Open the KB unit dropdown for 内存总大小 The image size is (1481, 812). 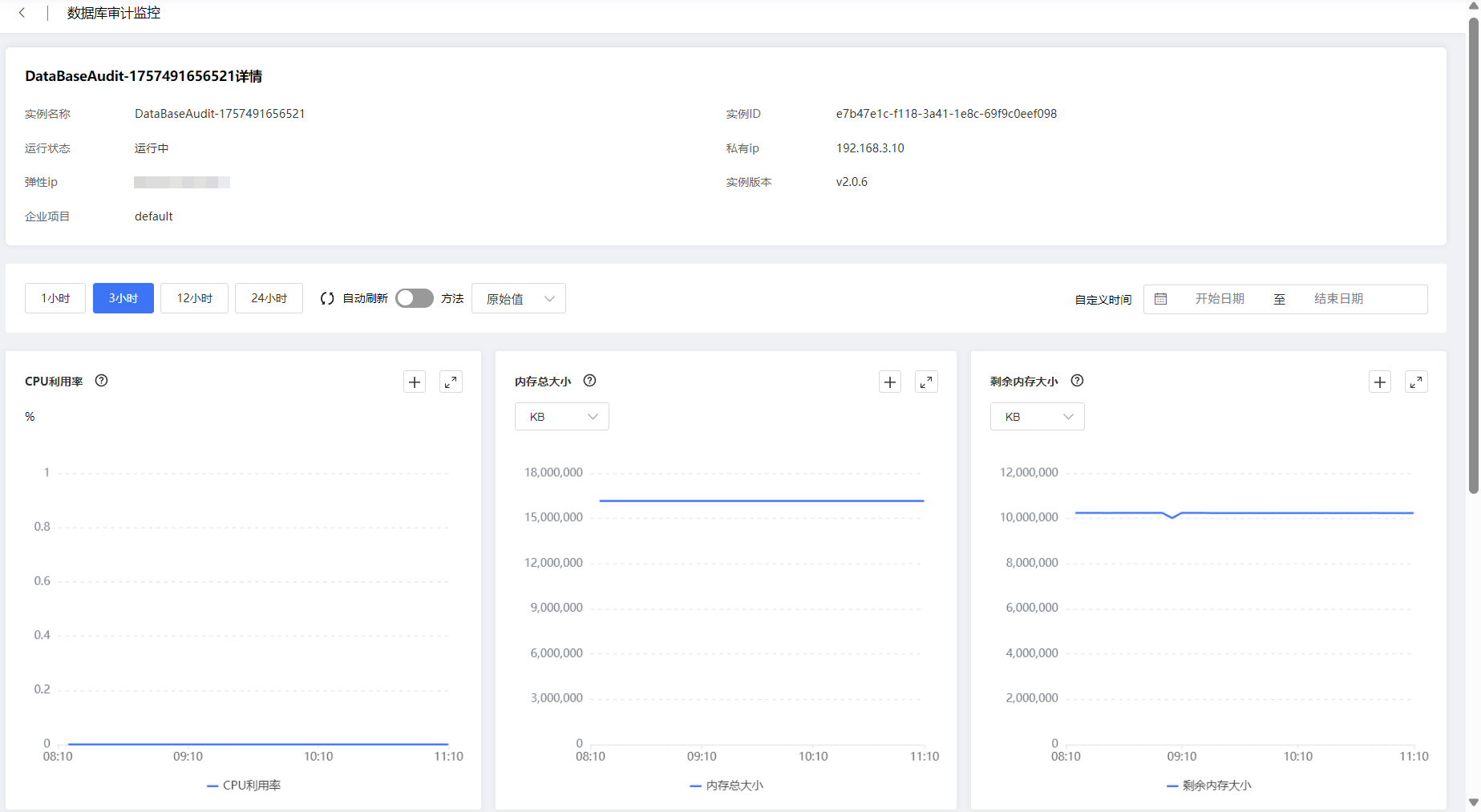(561, 417)
